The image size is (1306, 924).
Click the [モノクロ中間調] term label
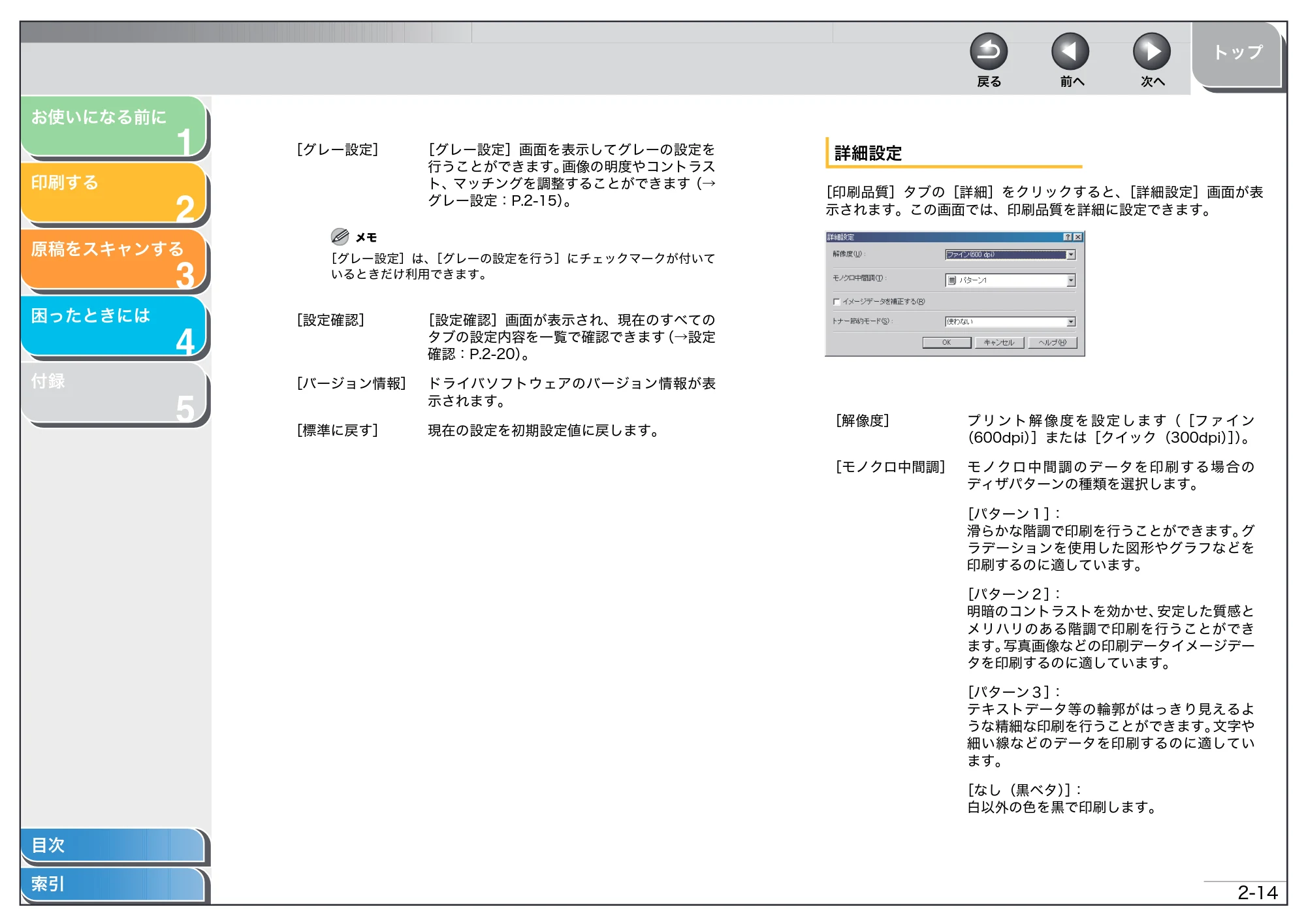click(890, 467)
